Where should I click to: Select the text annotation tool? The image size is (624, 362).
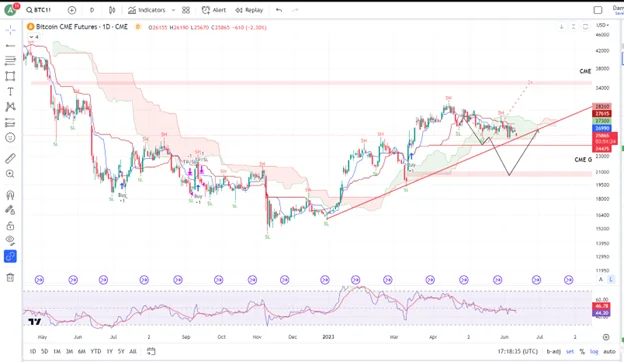(10, 91)
